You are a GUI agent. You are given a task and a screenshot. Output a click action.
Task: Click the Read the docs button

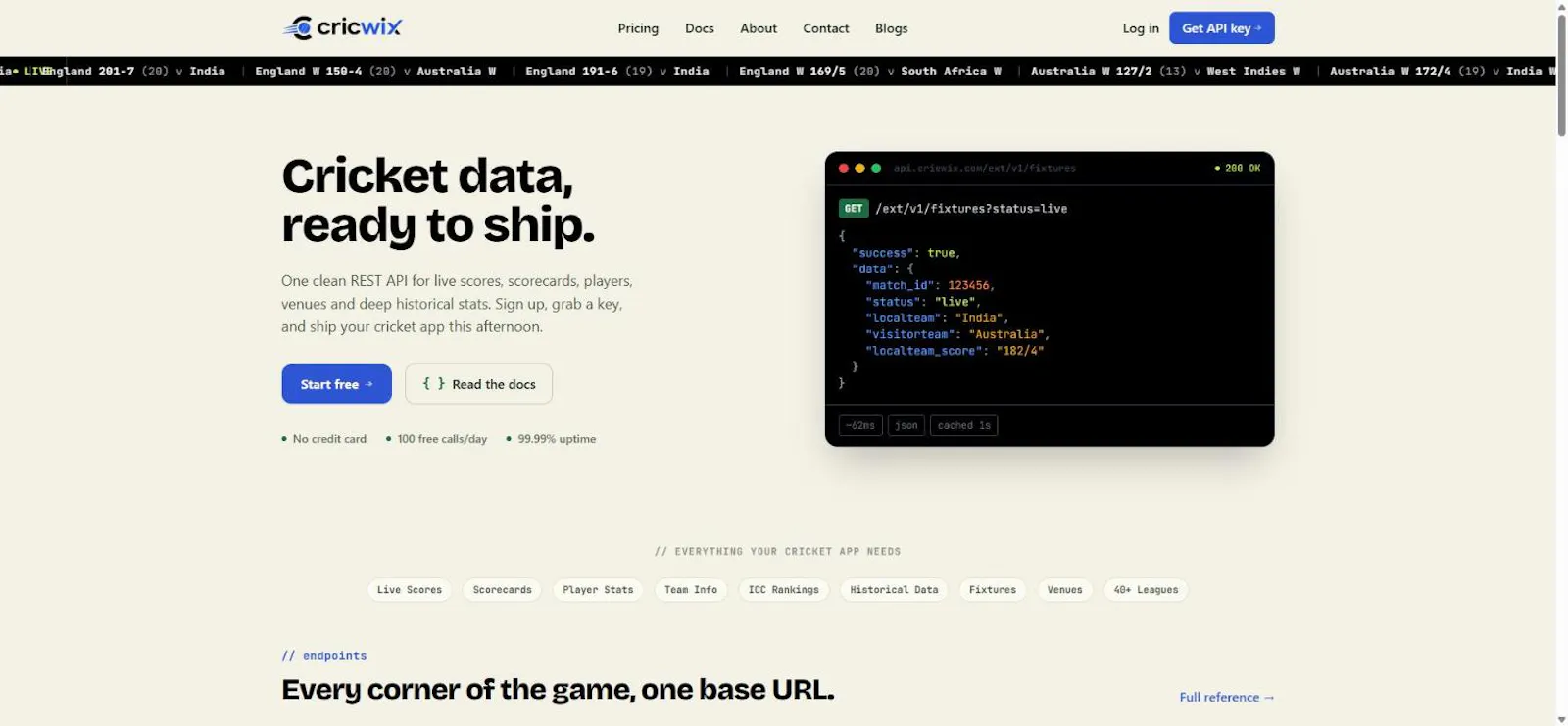[479, 384]
